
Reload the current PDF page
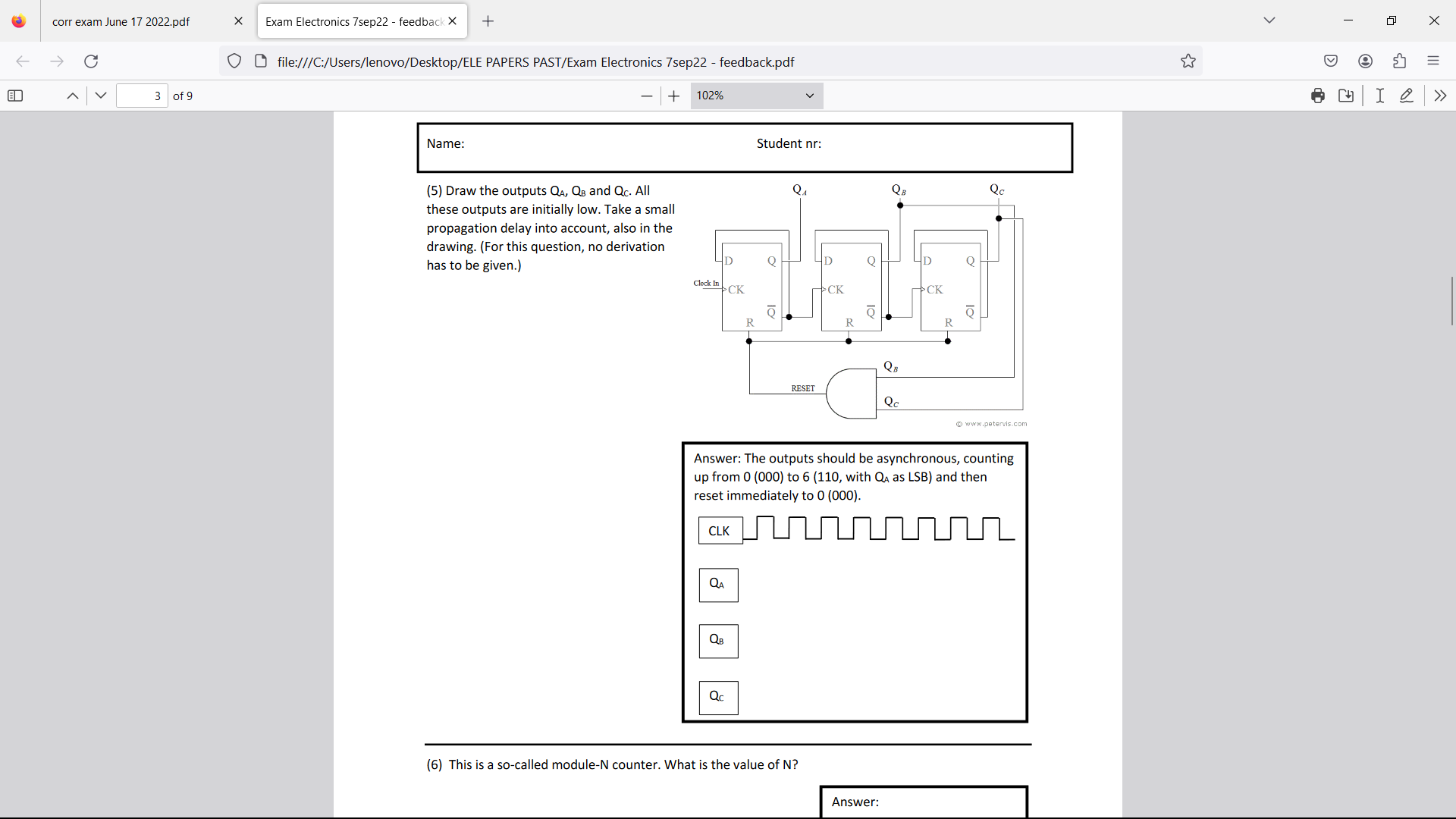[91, 61]
